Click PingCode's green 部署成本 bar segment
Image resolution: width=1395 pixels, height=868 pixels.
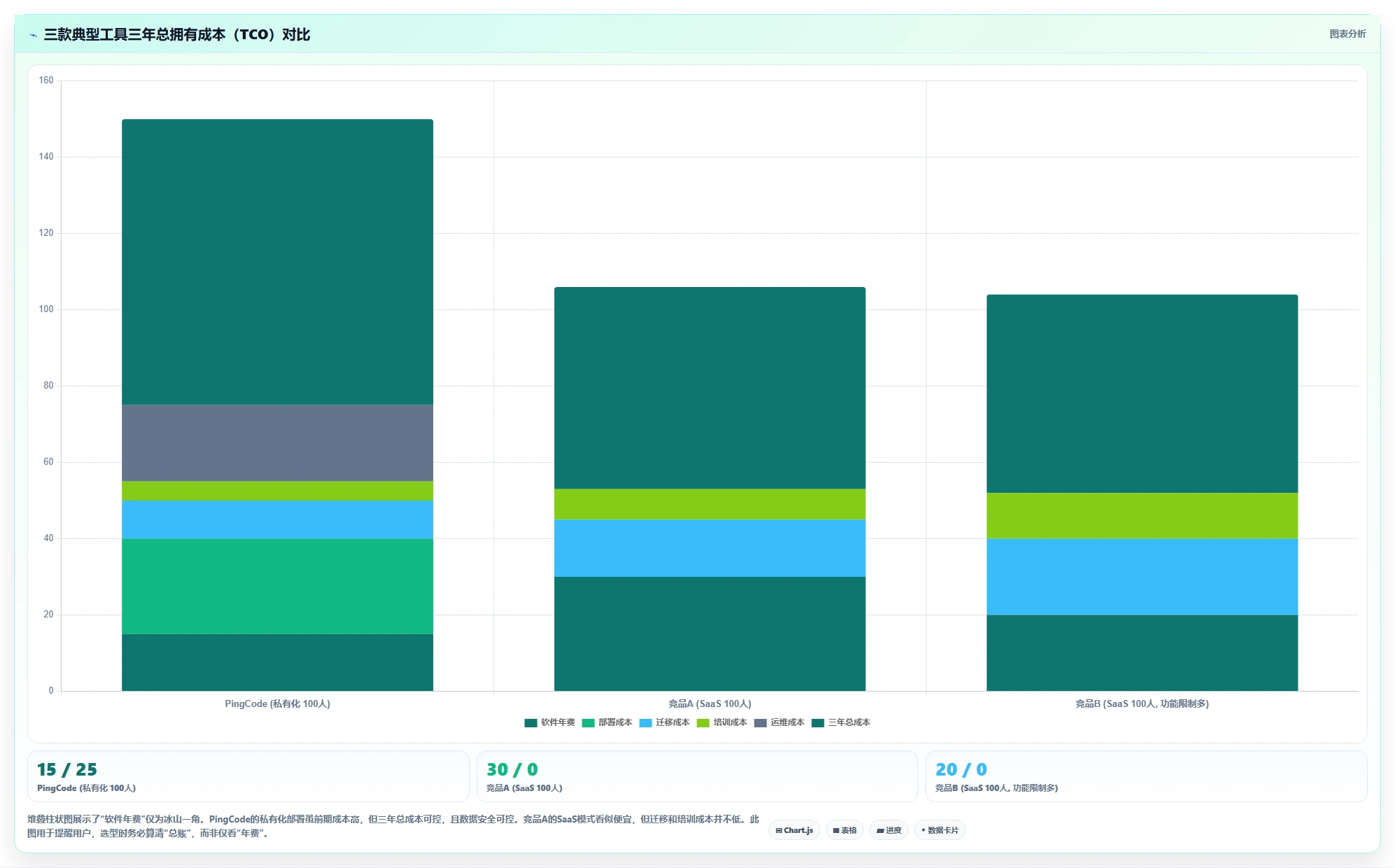coord(277,587)
